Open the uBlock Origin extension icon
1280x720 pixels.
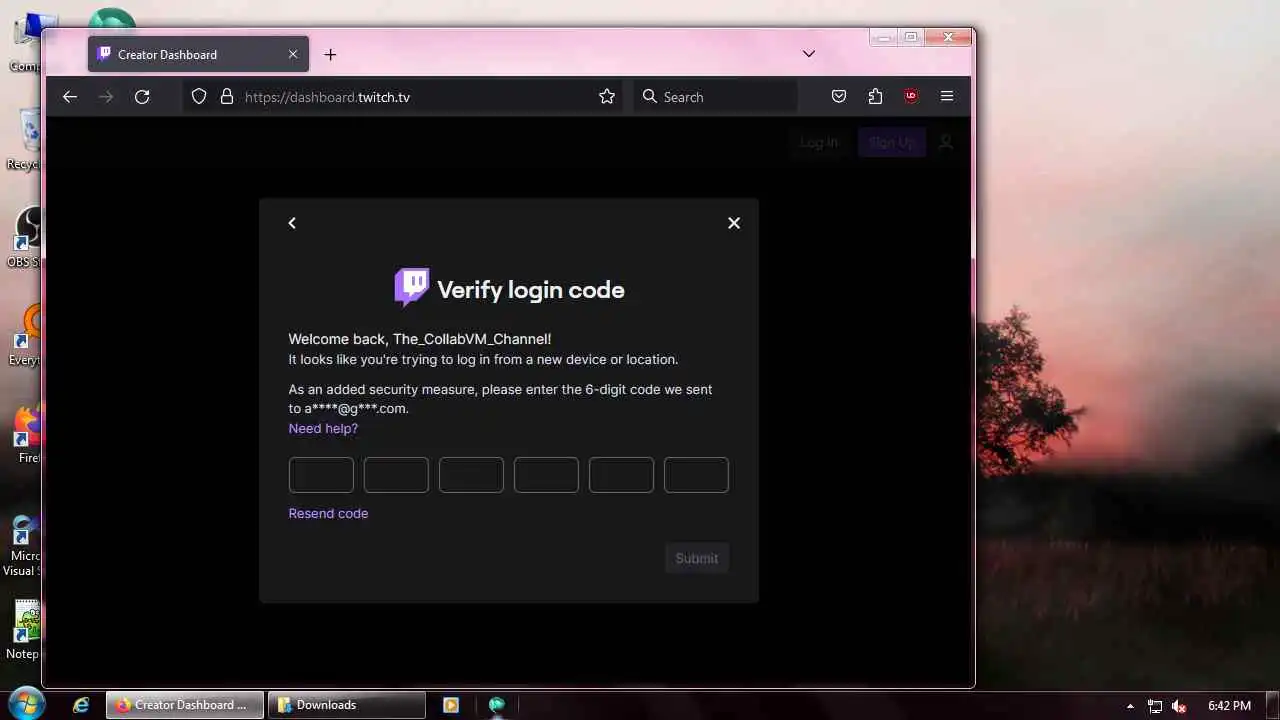click(x=911, y=97)
